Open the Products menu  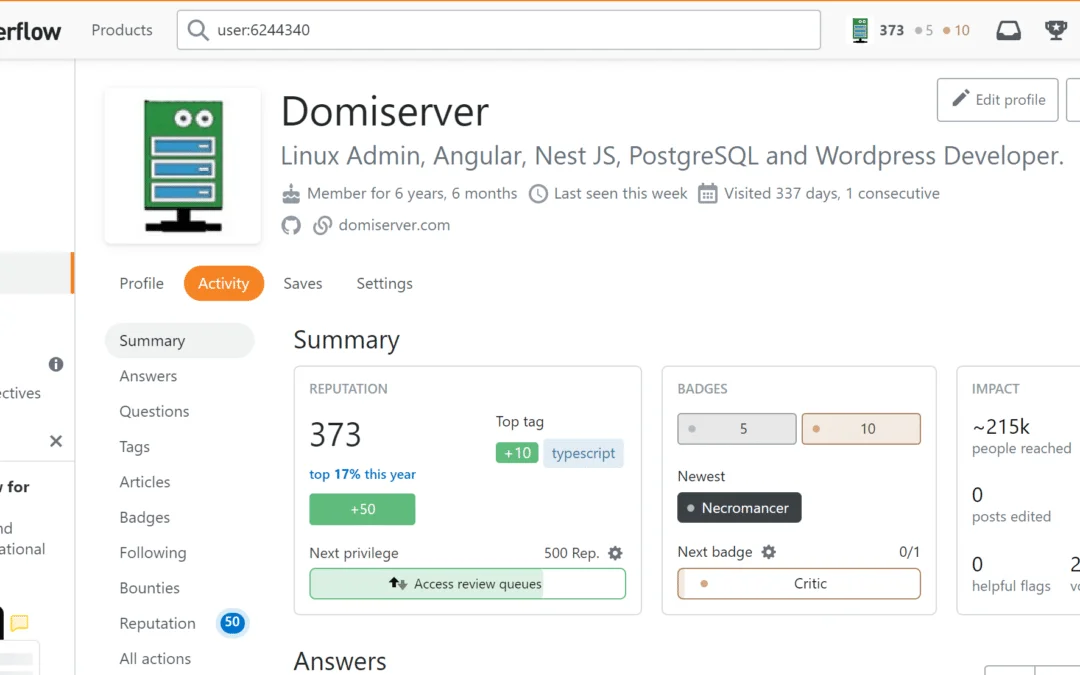[x=122, y=30]
